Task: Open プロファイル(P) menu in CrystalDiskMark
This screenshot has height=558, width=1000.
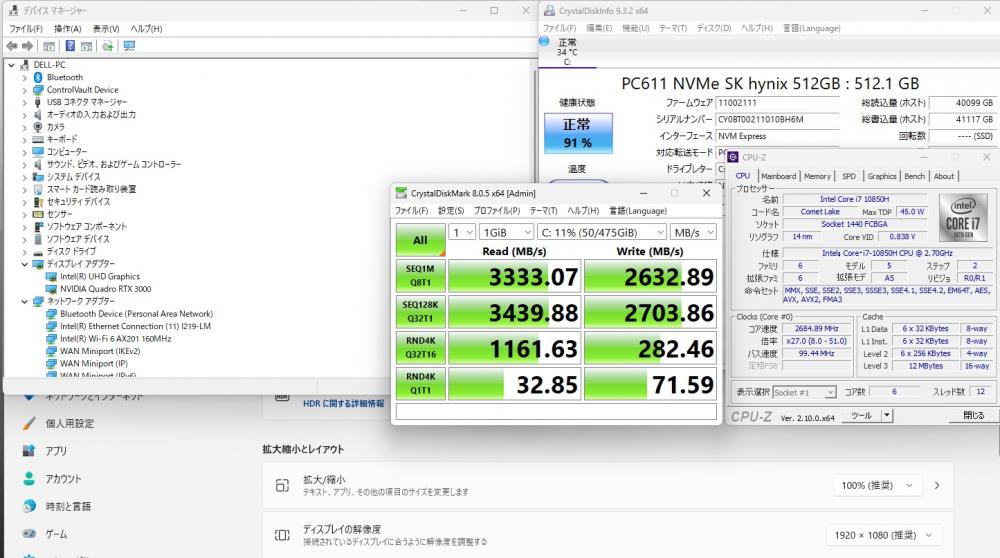Action: [497, 210]
